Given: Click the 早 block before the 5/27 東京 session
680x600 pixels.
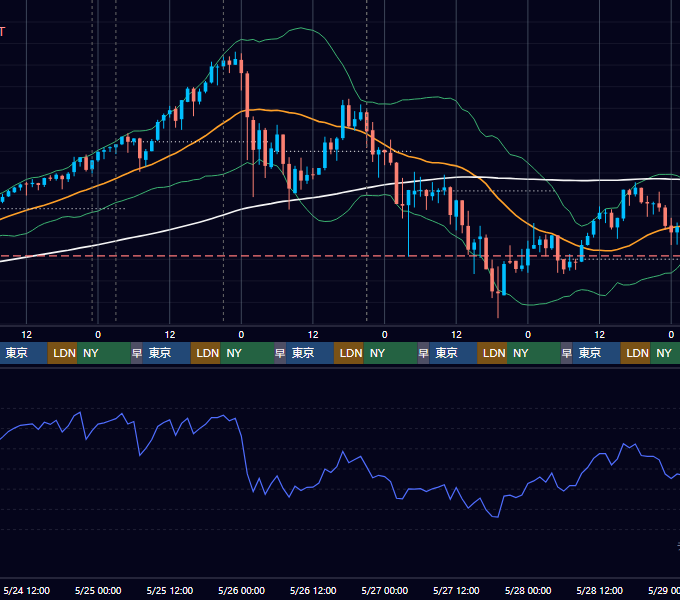Looking at the screenshot, I should click(423, 353).
